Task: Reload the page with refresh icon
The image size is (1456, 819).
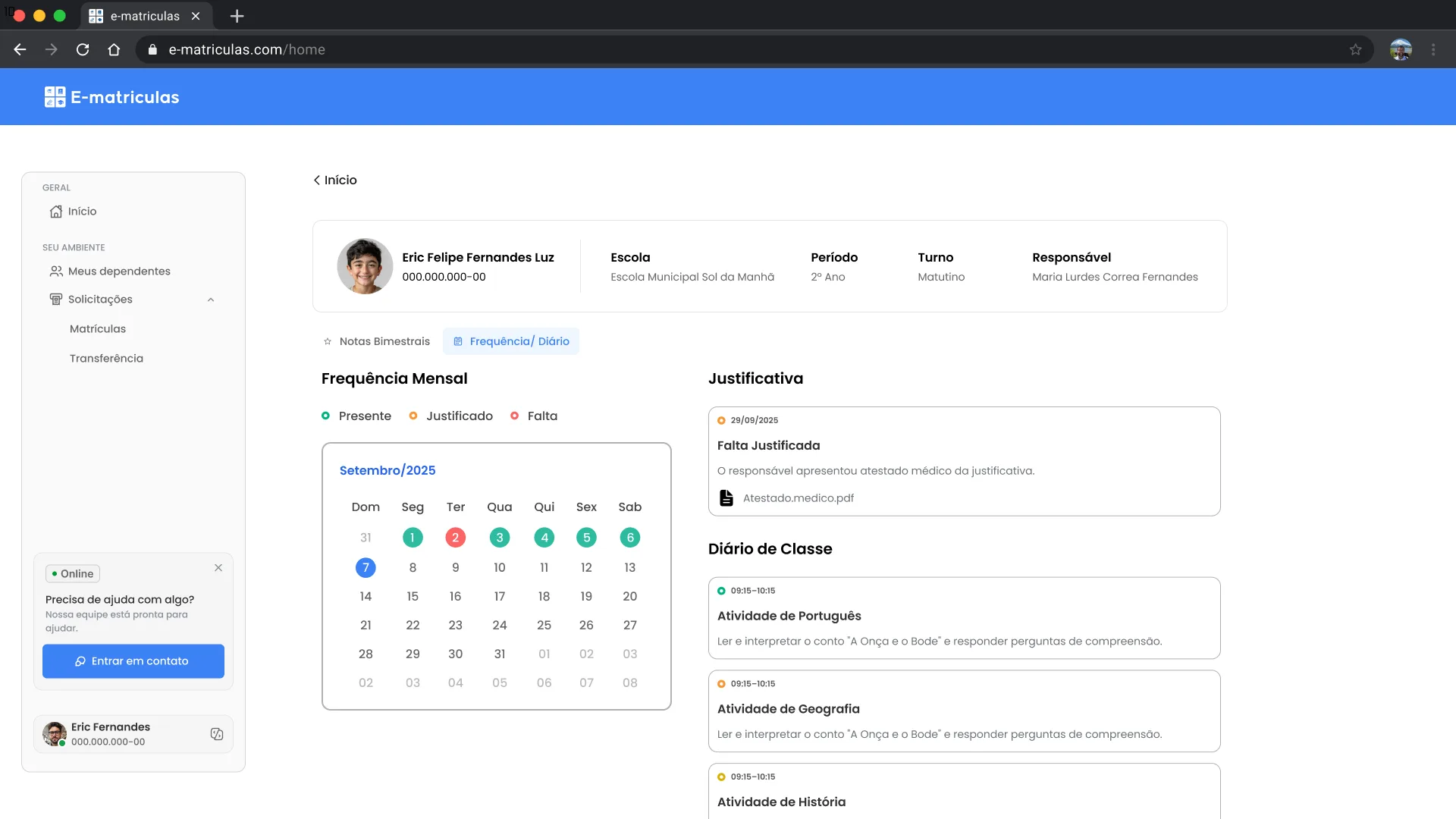Action: point(83,49)
